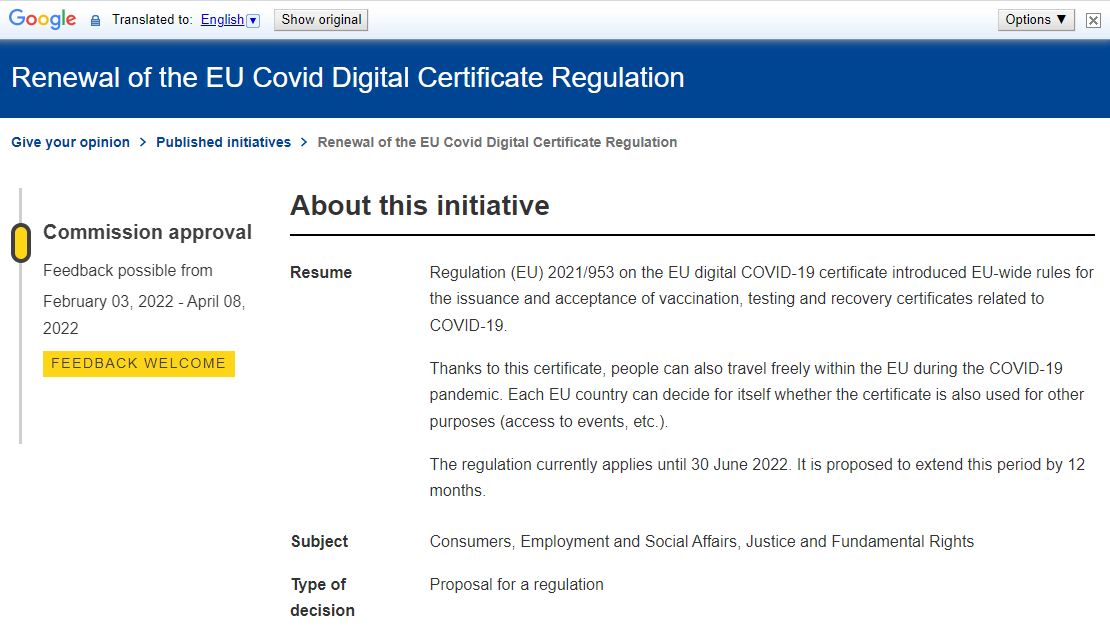Screen dimensions: 1110x640
Task: Open the Options dropdown menu
Action: tap(1036, 20)
